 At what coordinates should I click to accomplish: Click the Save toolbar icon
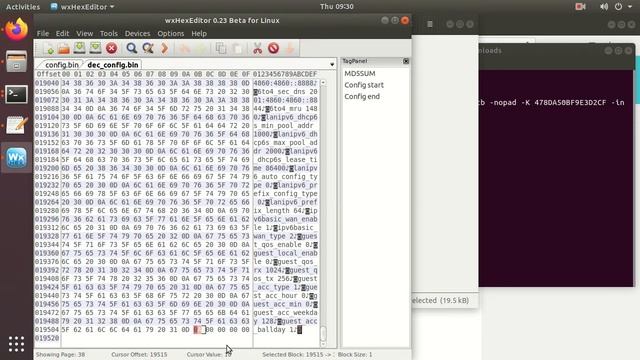pos(80,48)
